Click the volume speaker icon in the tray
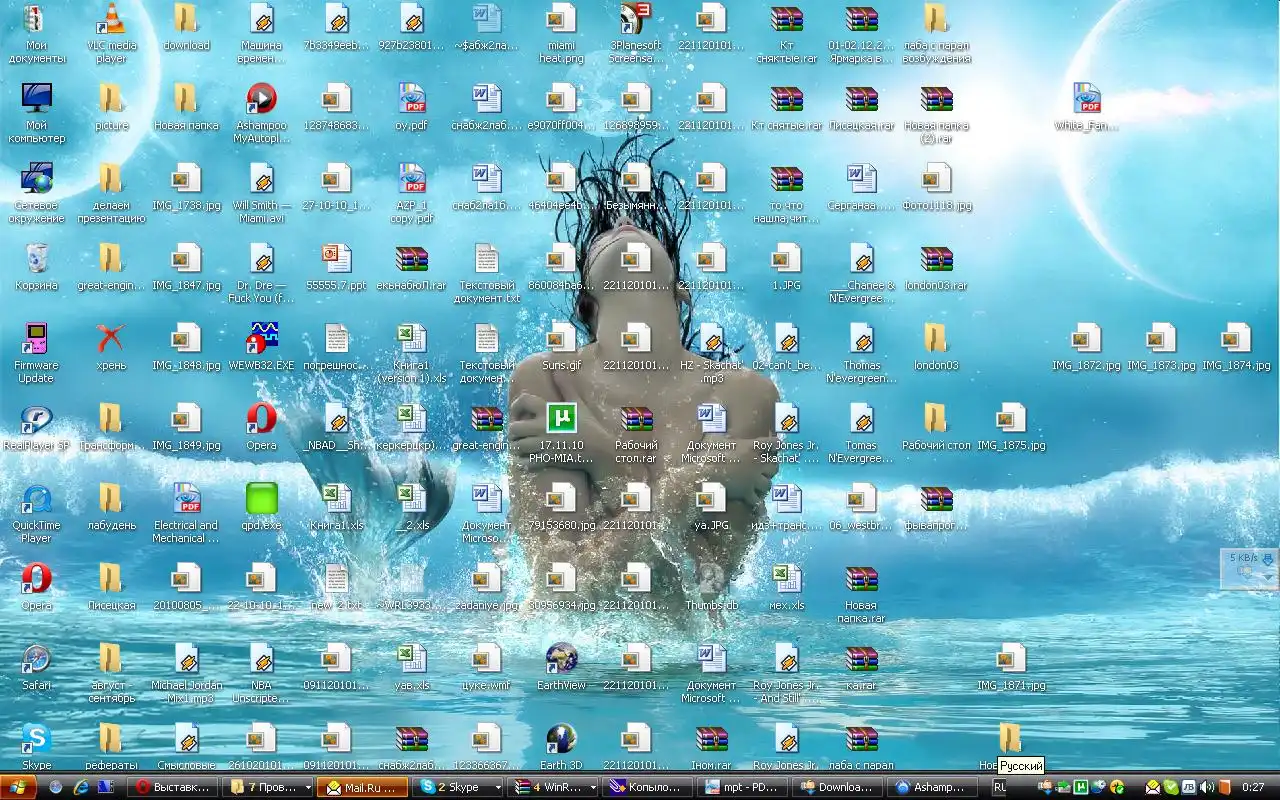Viewport: 1280px width, 800px height. (1207, 787)
